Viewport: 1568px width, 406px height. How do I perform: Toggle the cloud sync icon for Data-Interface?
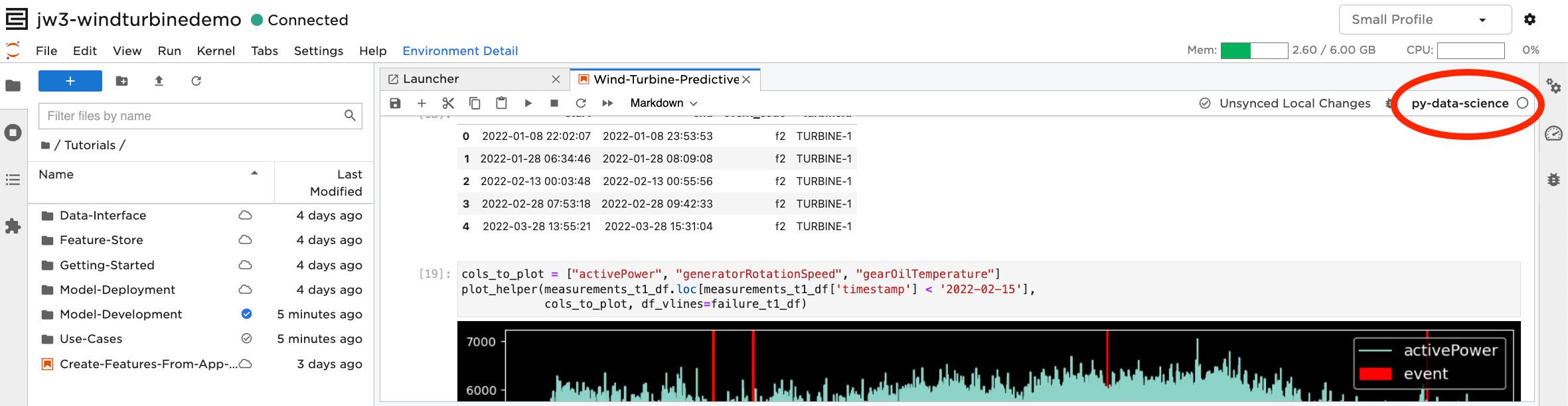tap(245, 215)
